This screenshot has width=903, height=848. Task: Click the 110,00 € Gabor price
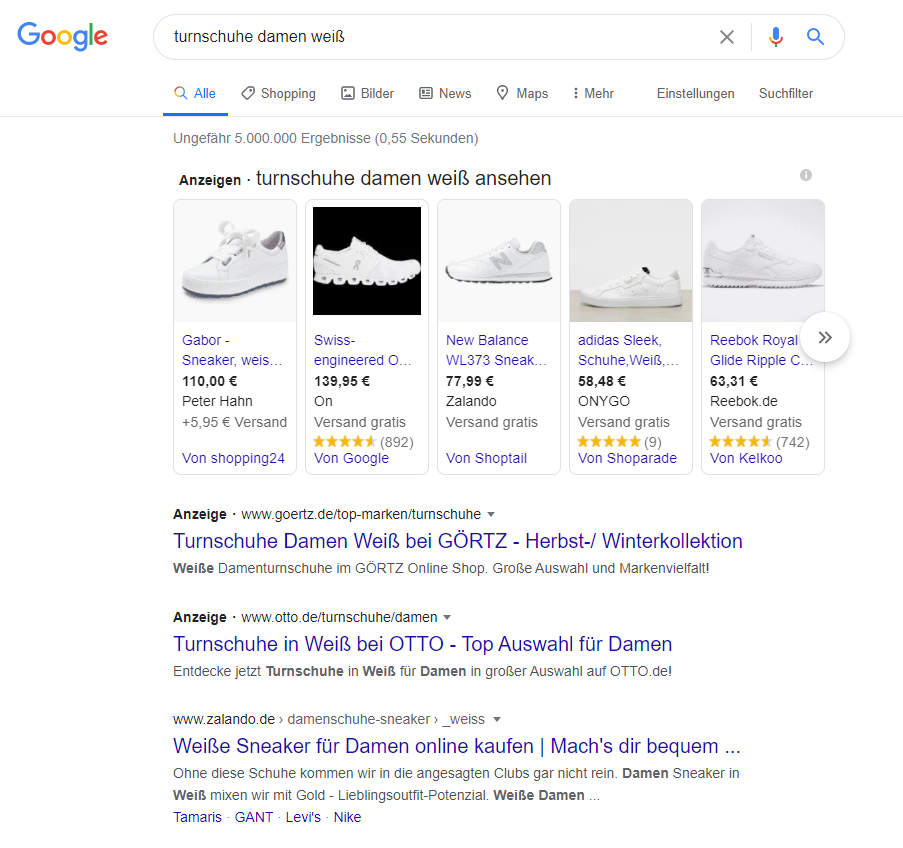coord(210,381)
